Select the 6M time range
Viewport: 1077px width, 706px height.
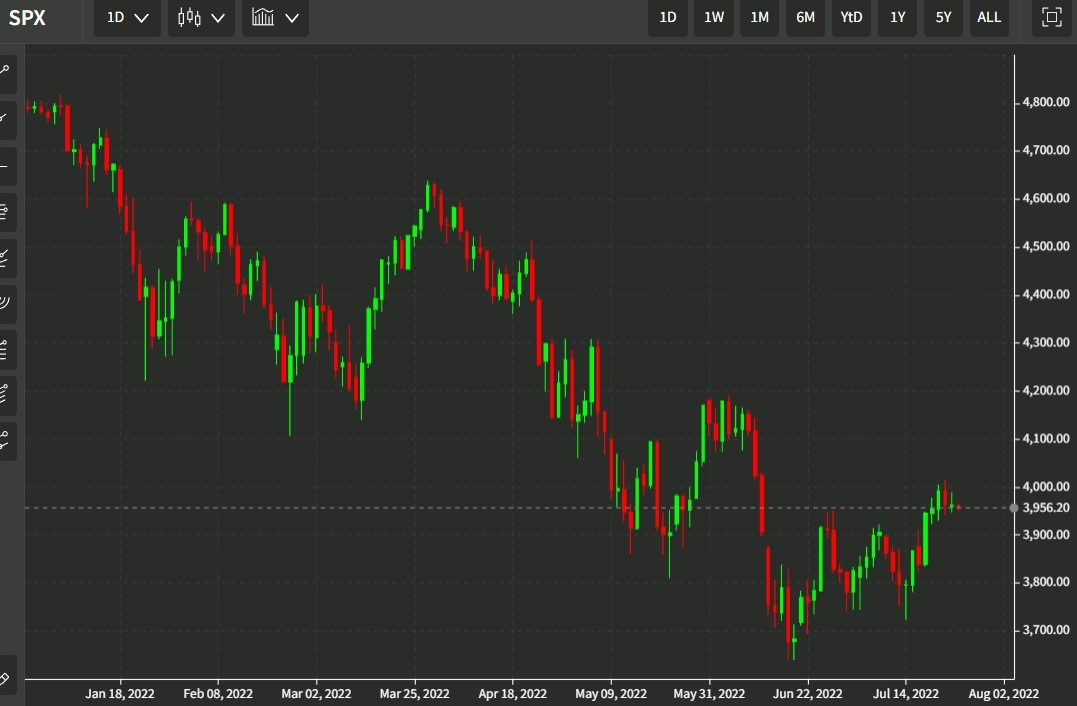click(805, 18)
